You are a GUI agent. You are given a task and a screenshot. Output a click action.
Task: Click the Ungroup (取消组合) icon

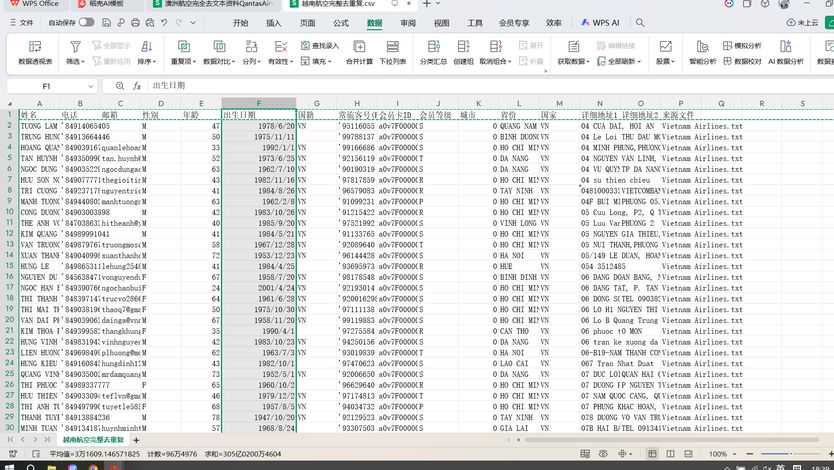tap(496, 46)
